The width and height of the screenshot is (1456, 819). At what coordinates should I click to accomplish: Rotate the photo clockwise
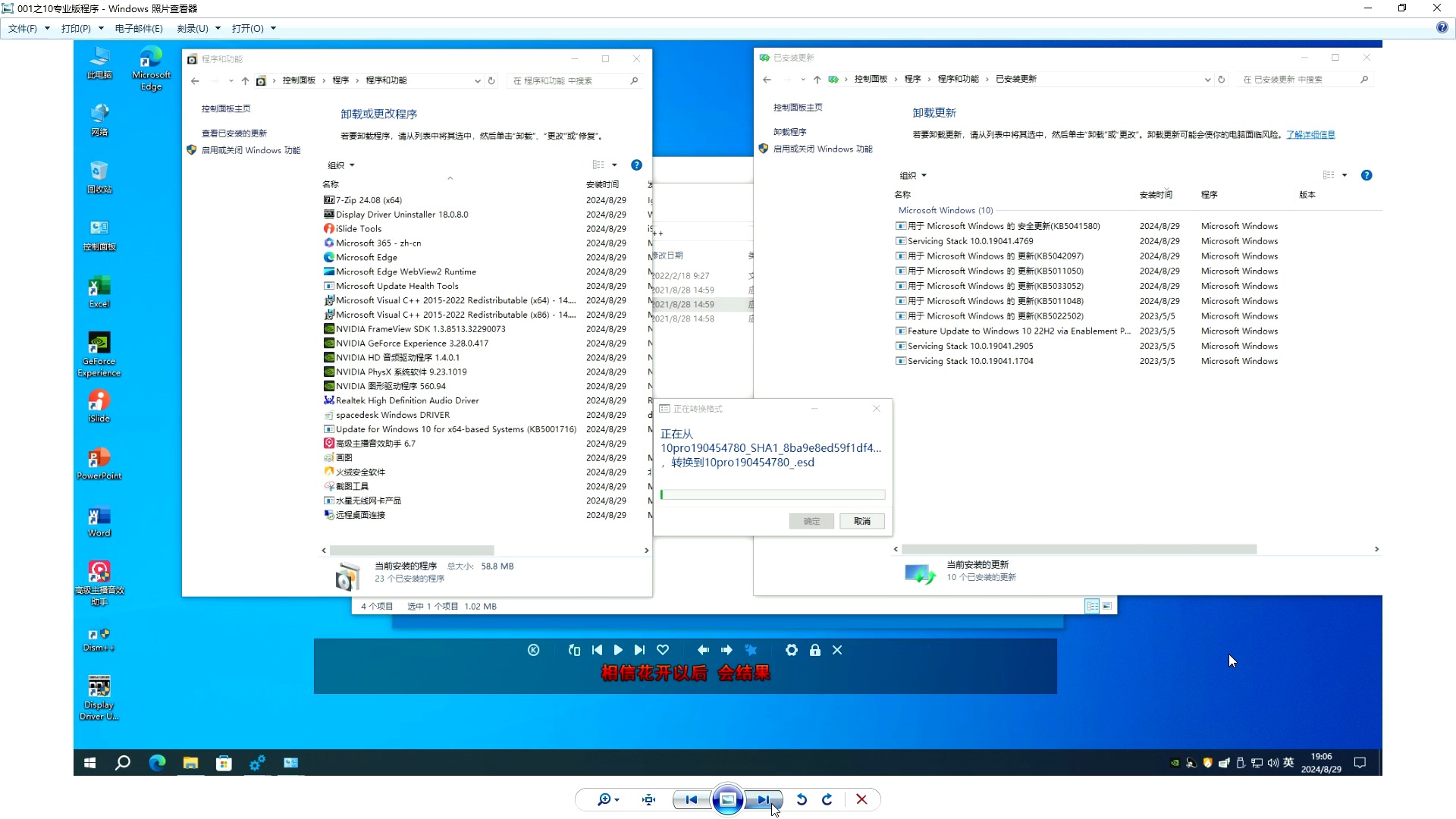pos(827,799)
